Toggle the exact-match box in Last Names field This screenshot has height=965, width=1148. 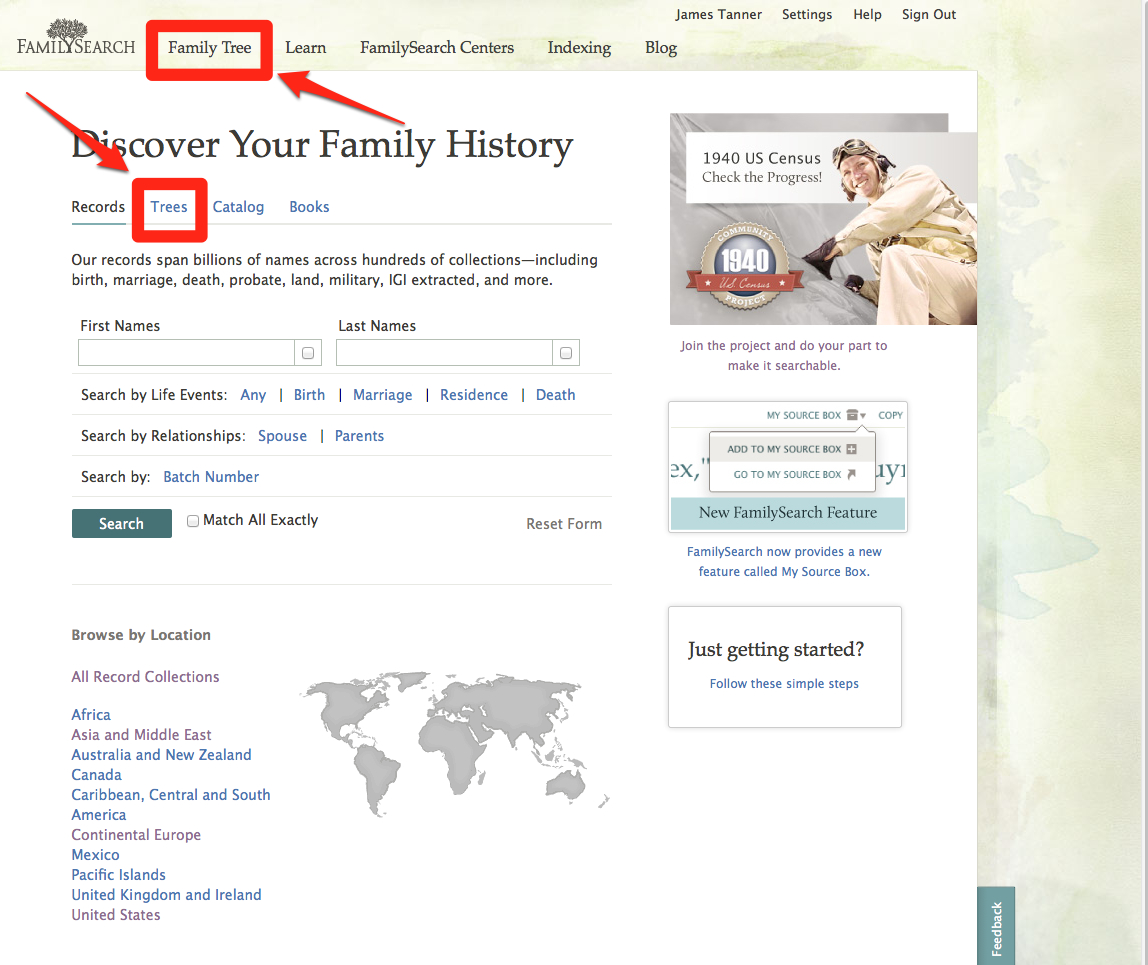(566, 352)
